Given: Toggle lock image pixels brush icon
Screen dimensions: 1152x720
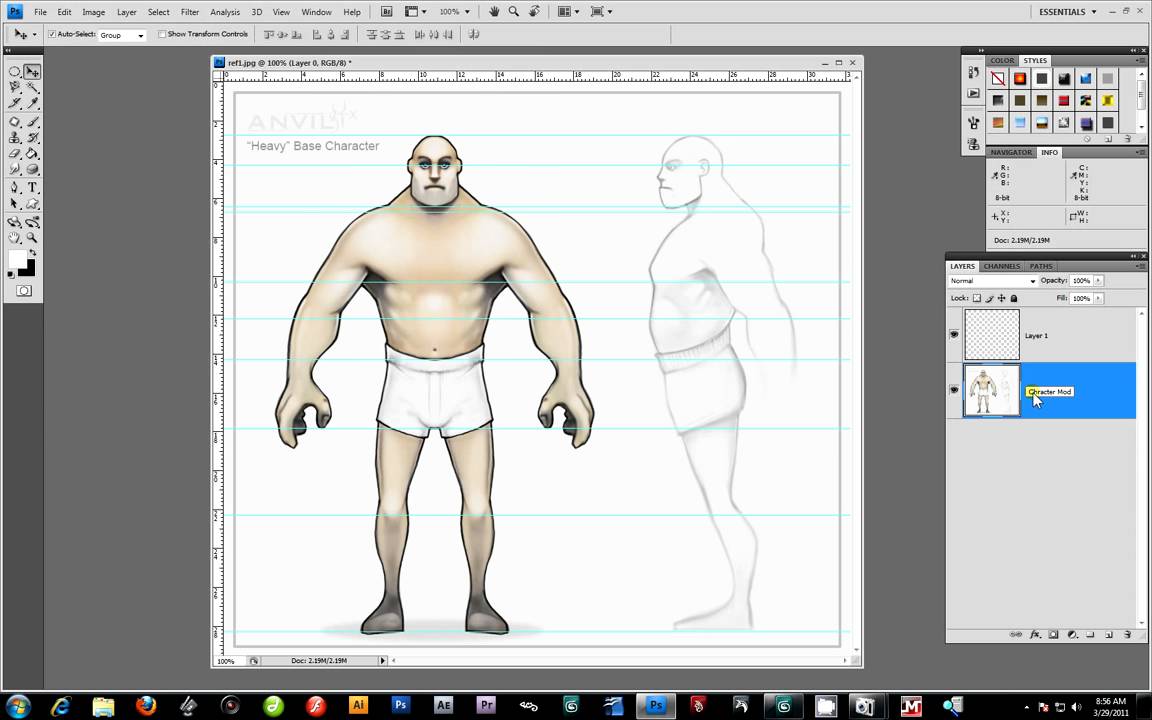Looking at the screenshot, I should [989, 298].
